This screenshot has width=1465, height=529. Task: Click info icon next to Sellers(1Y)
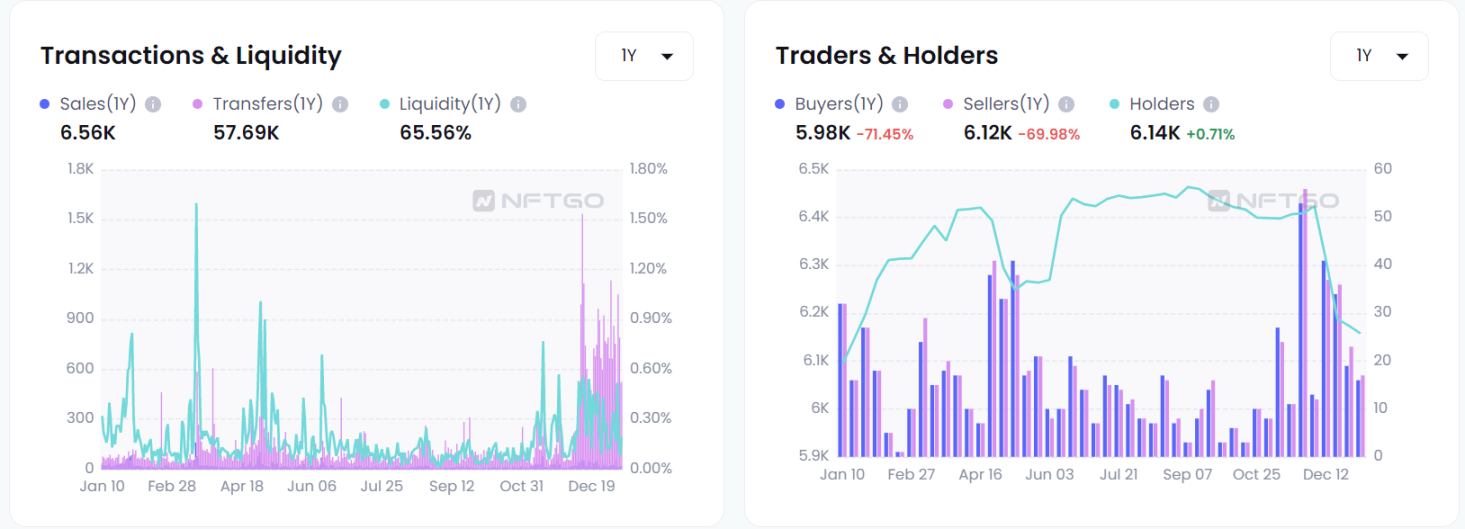(x=1066, y=104)
